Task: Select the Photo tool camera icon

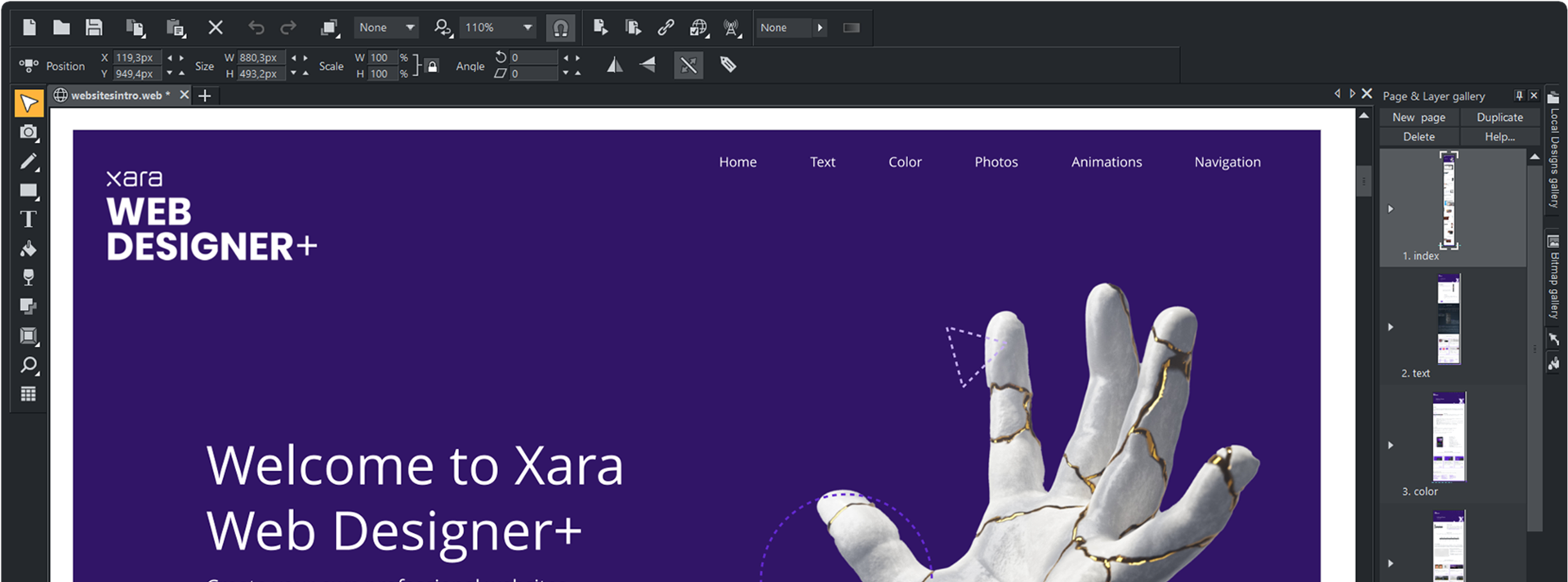Action: pyautogui.click(x=29, y=132)
